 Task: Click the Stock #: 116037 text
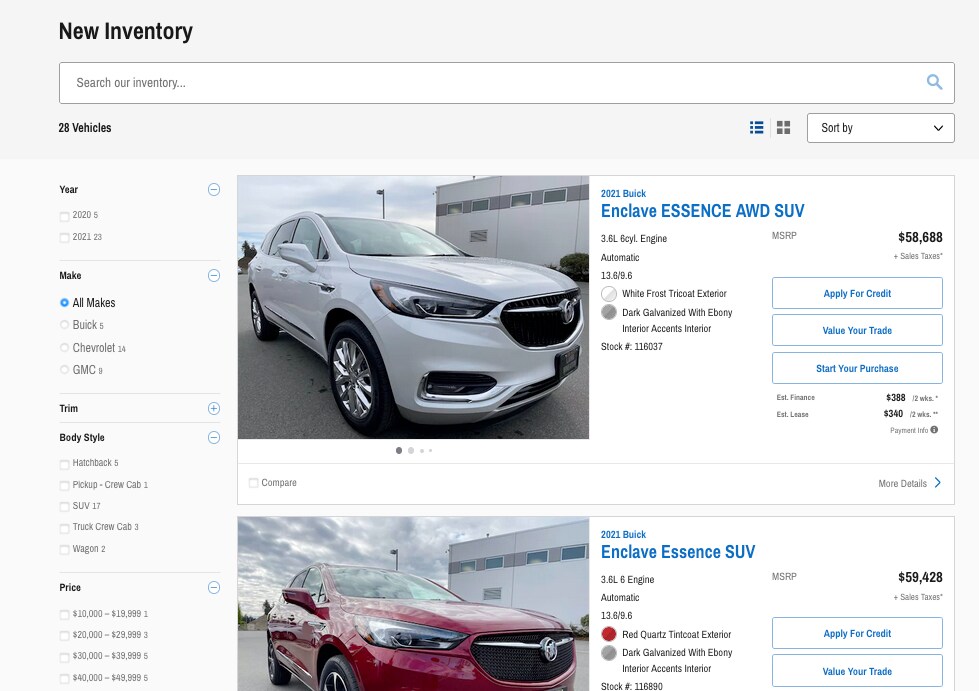[x=631, y=346]
